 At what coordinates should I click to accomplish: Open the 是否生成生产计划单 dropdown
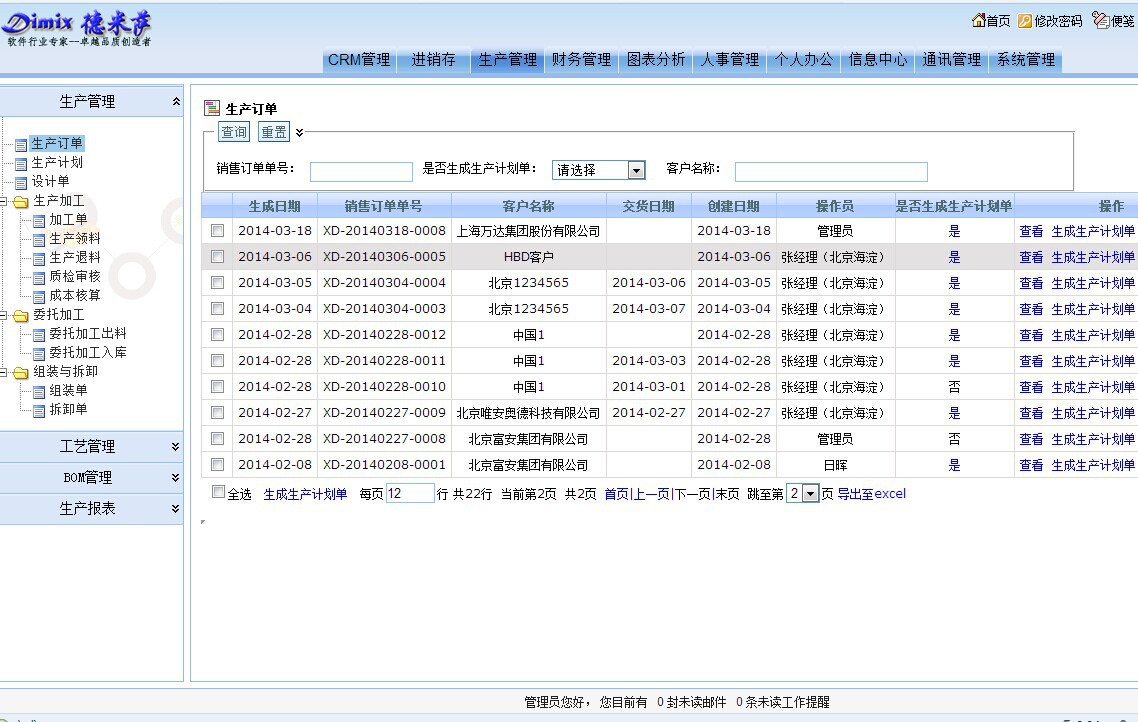coord(636,171)
